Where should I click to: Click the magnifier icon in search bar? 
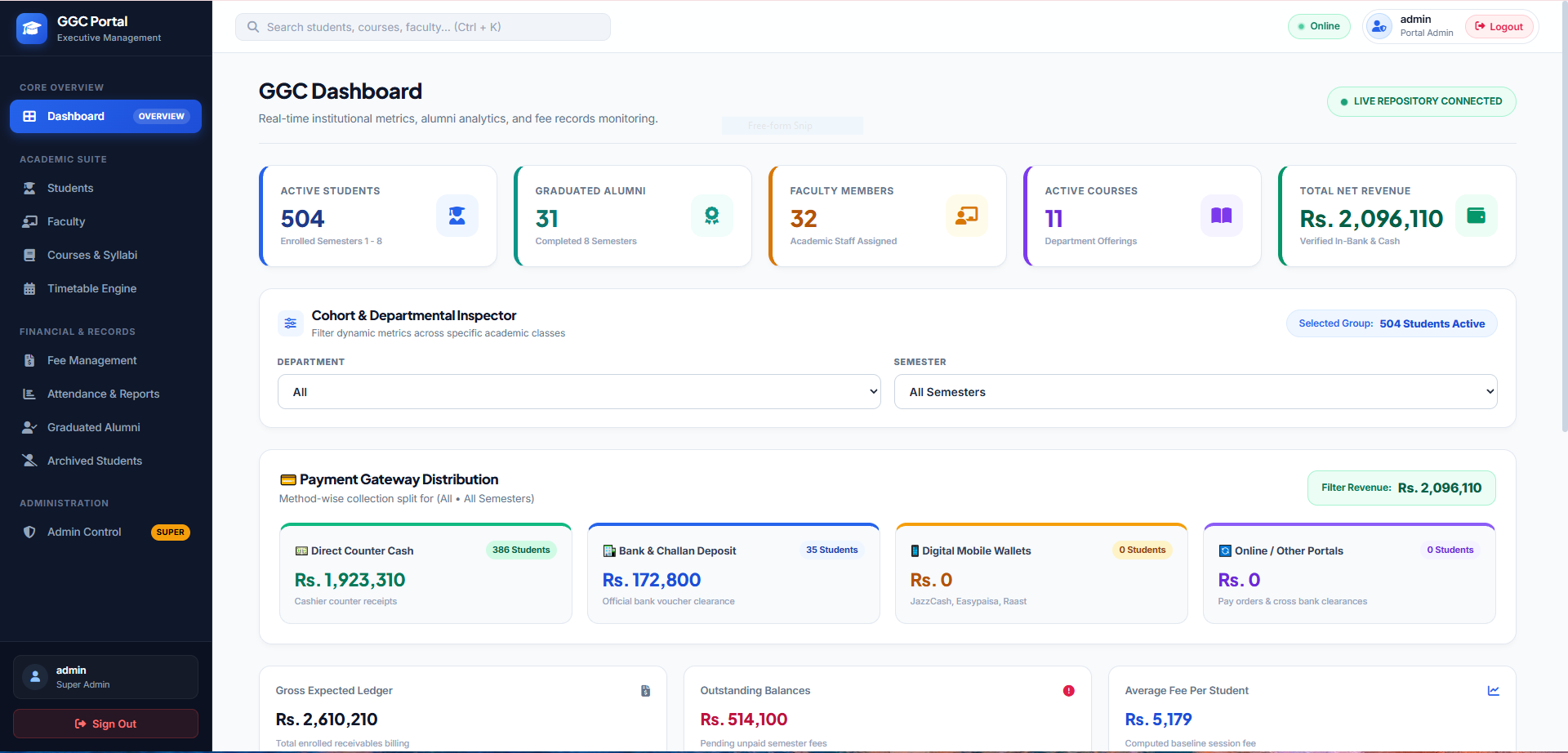(253, 27)
